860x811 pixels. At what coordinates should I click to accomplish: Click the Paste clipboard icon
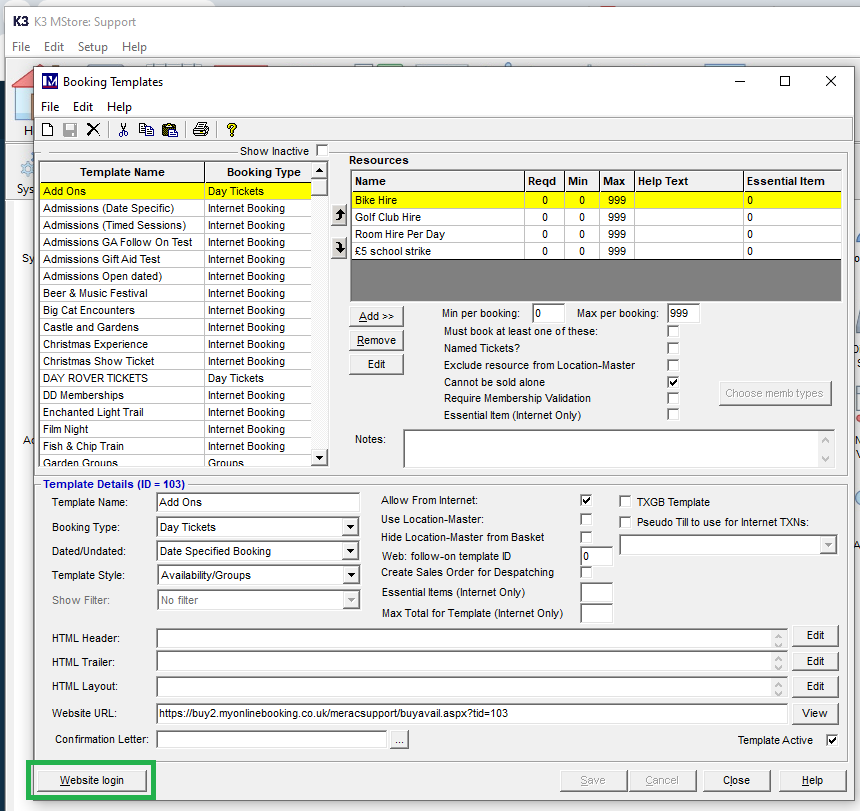169,130
